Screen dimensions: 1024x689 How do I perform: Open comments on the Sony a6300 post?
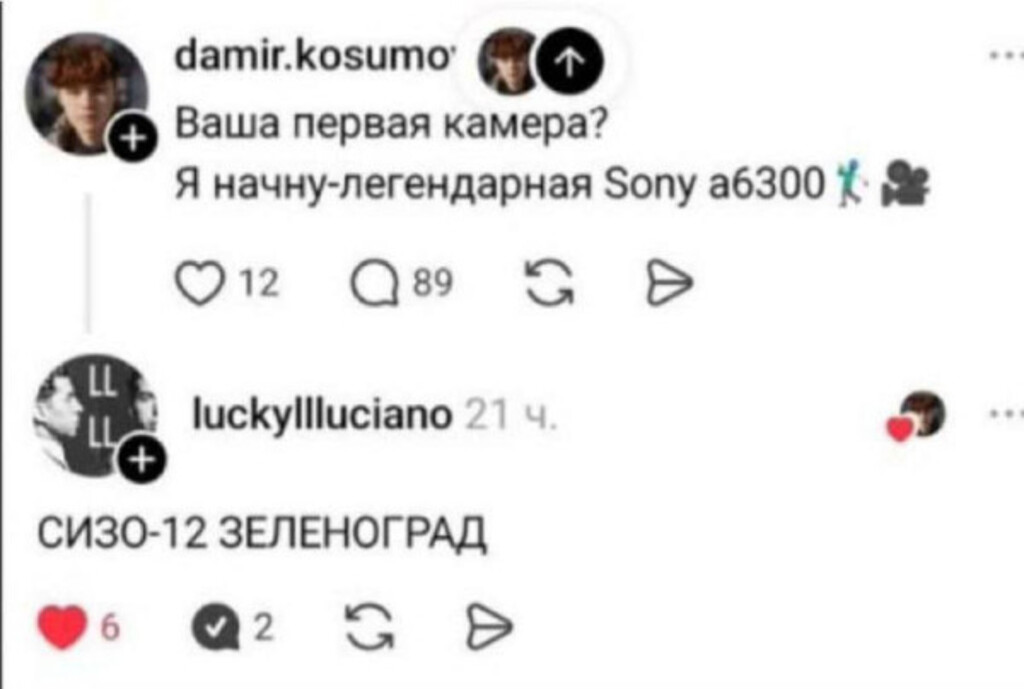375,285
